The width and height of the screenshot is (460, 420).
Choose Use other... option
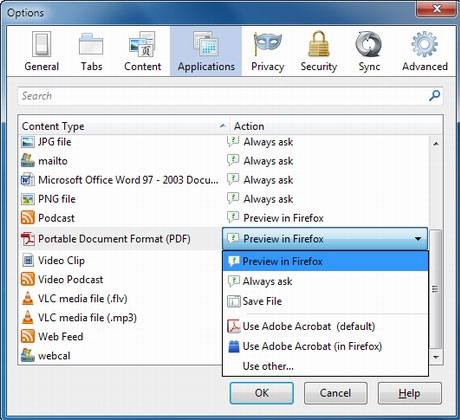coord(325,366)
